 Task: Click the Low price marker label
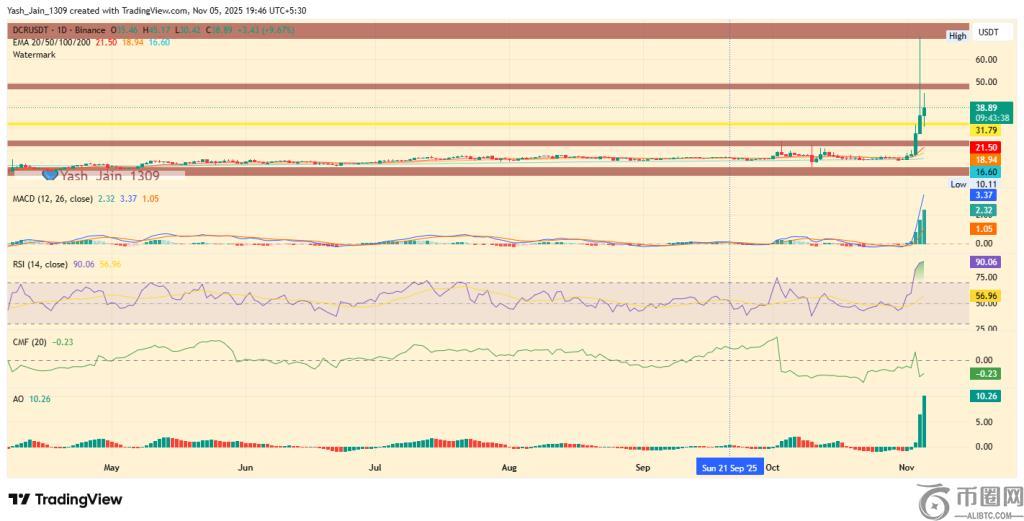click(958, 184)
